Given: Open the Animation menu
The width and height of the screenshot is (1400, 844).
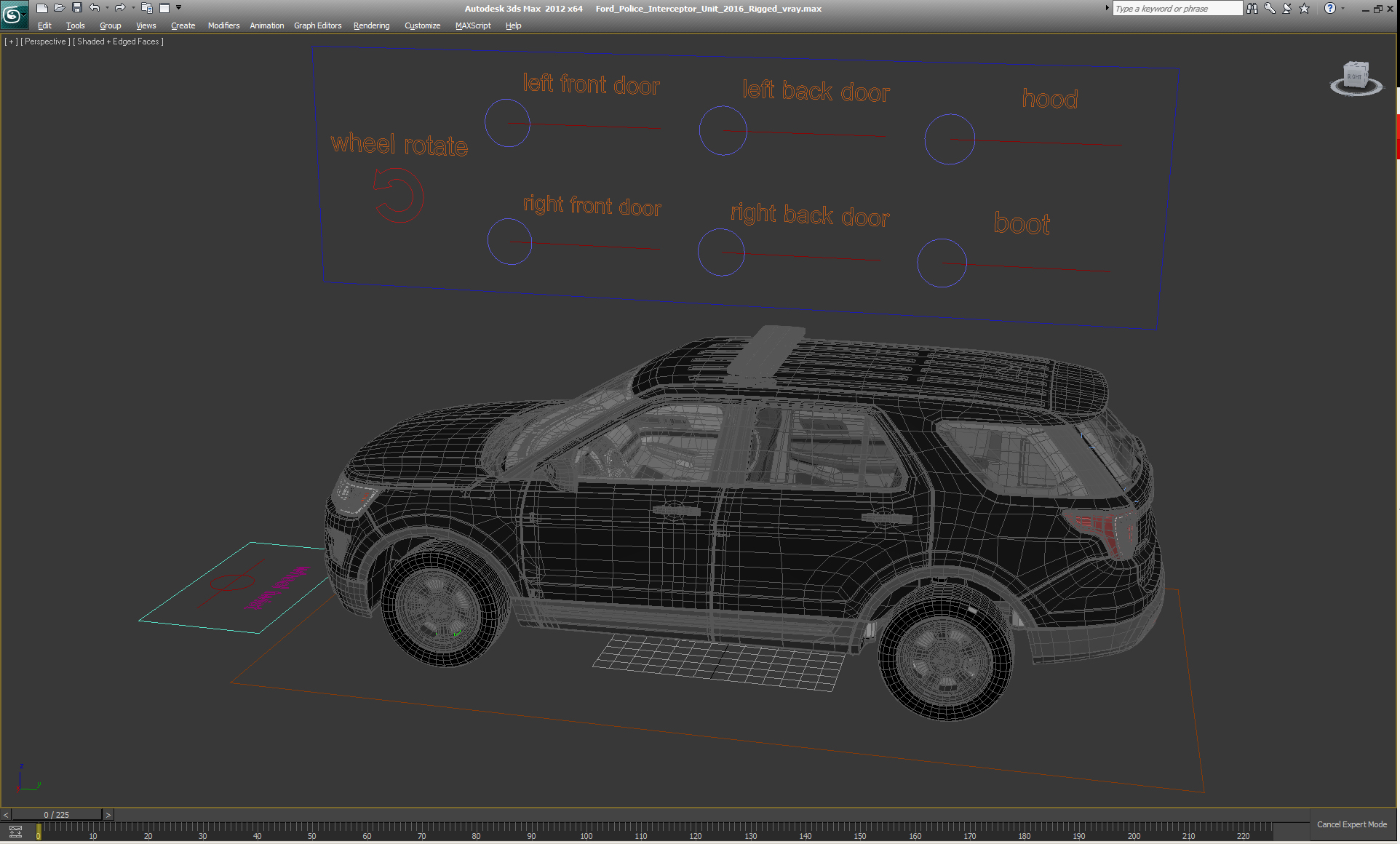Looking at the screenshot, I should point(266,25).
